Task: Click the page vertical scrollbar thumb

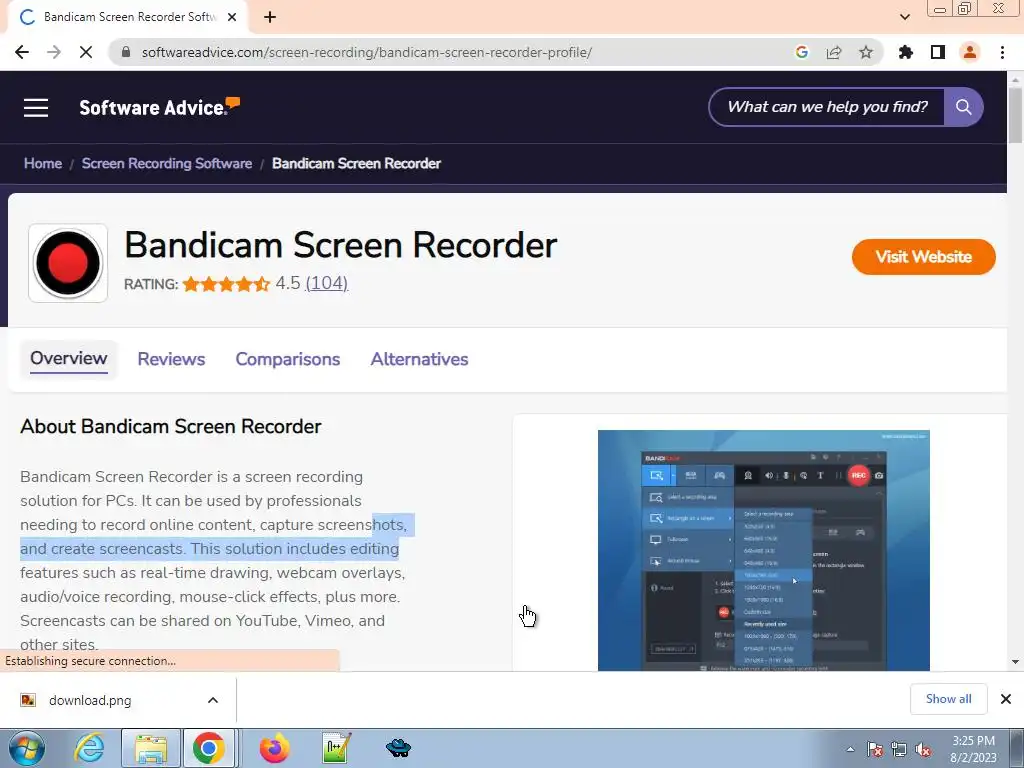Action: [1015, 114]
